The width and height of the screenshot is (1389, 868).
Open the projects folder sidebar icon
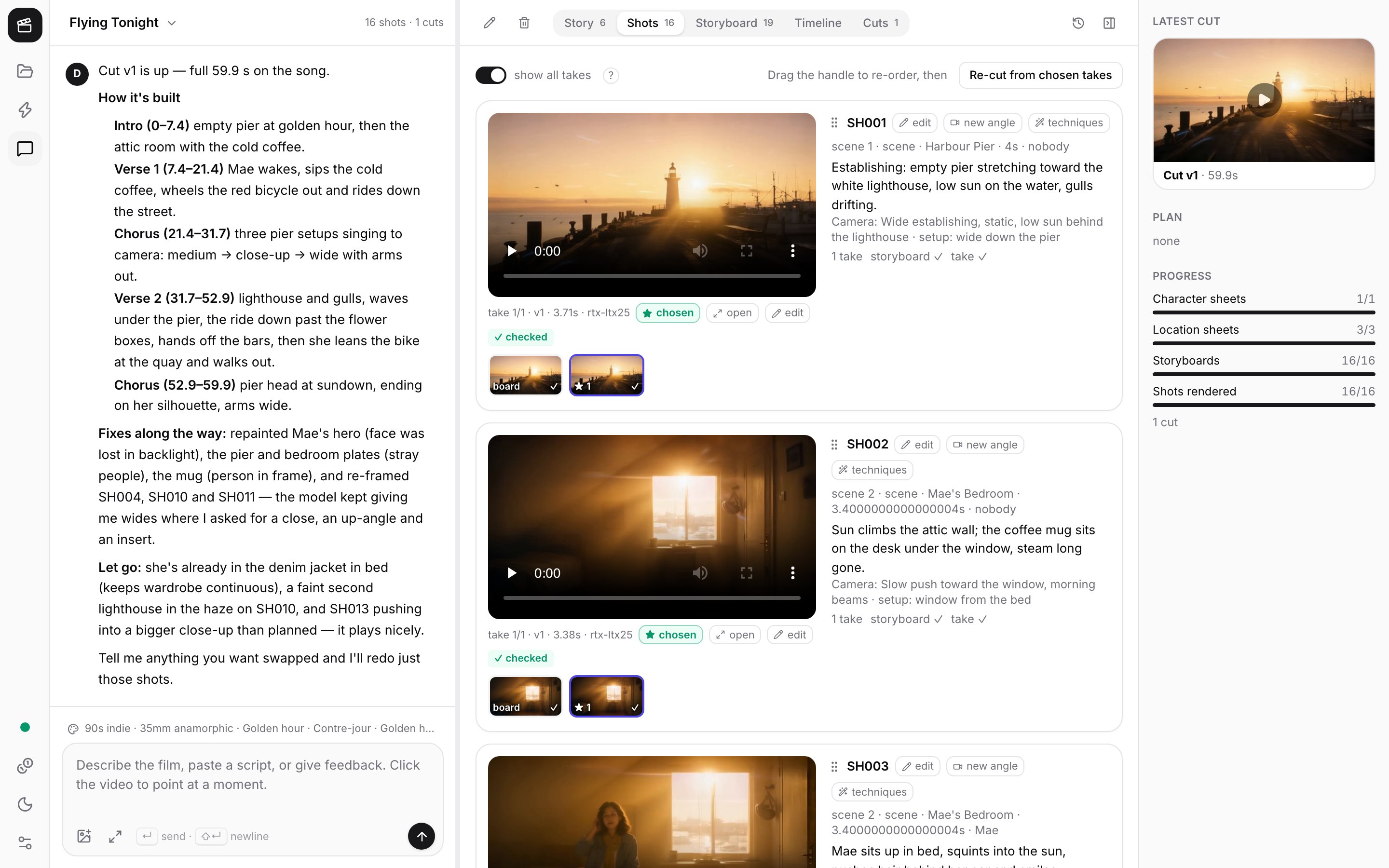(x=25, y=71)
